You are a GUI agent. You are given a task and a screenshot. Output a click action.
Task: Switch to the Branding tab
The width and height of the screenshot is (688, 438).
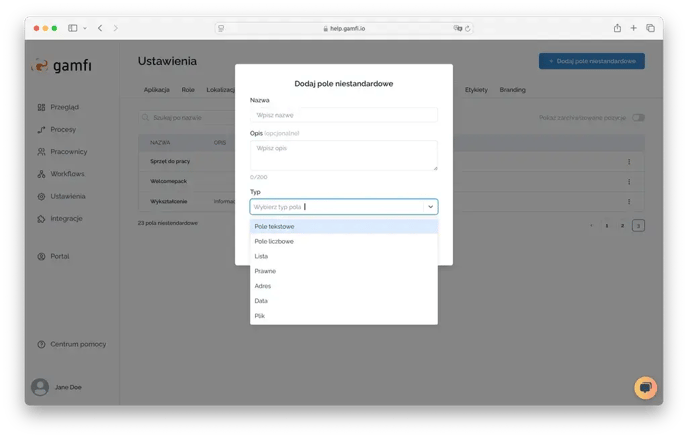coord(512,90)
